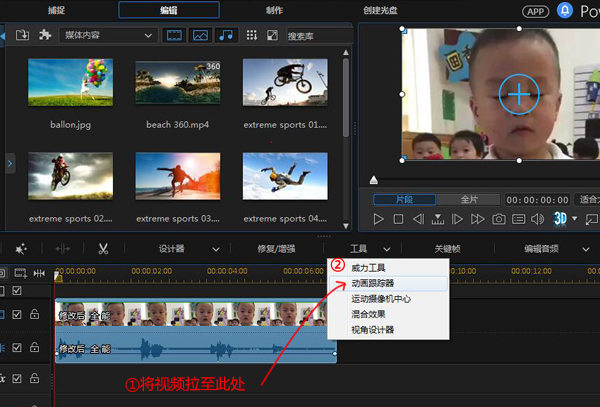
Task: Click the library scroll up arrow
Action: 346,52
